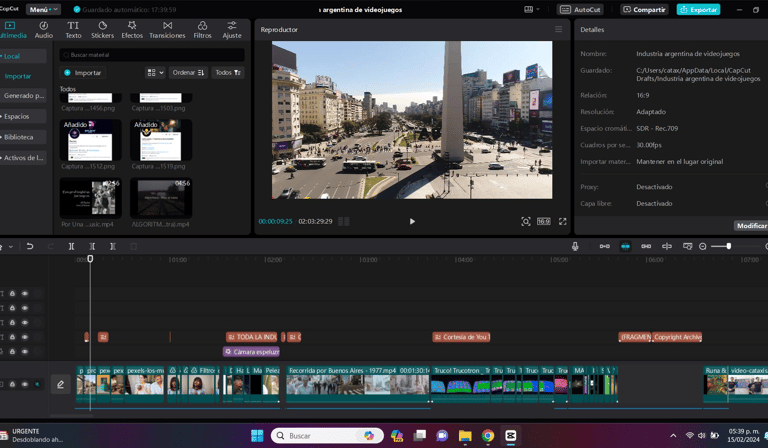768x448 pixels.
Task: Switch to the Transiciones tab
Action: (x=167, y=30)
